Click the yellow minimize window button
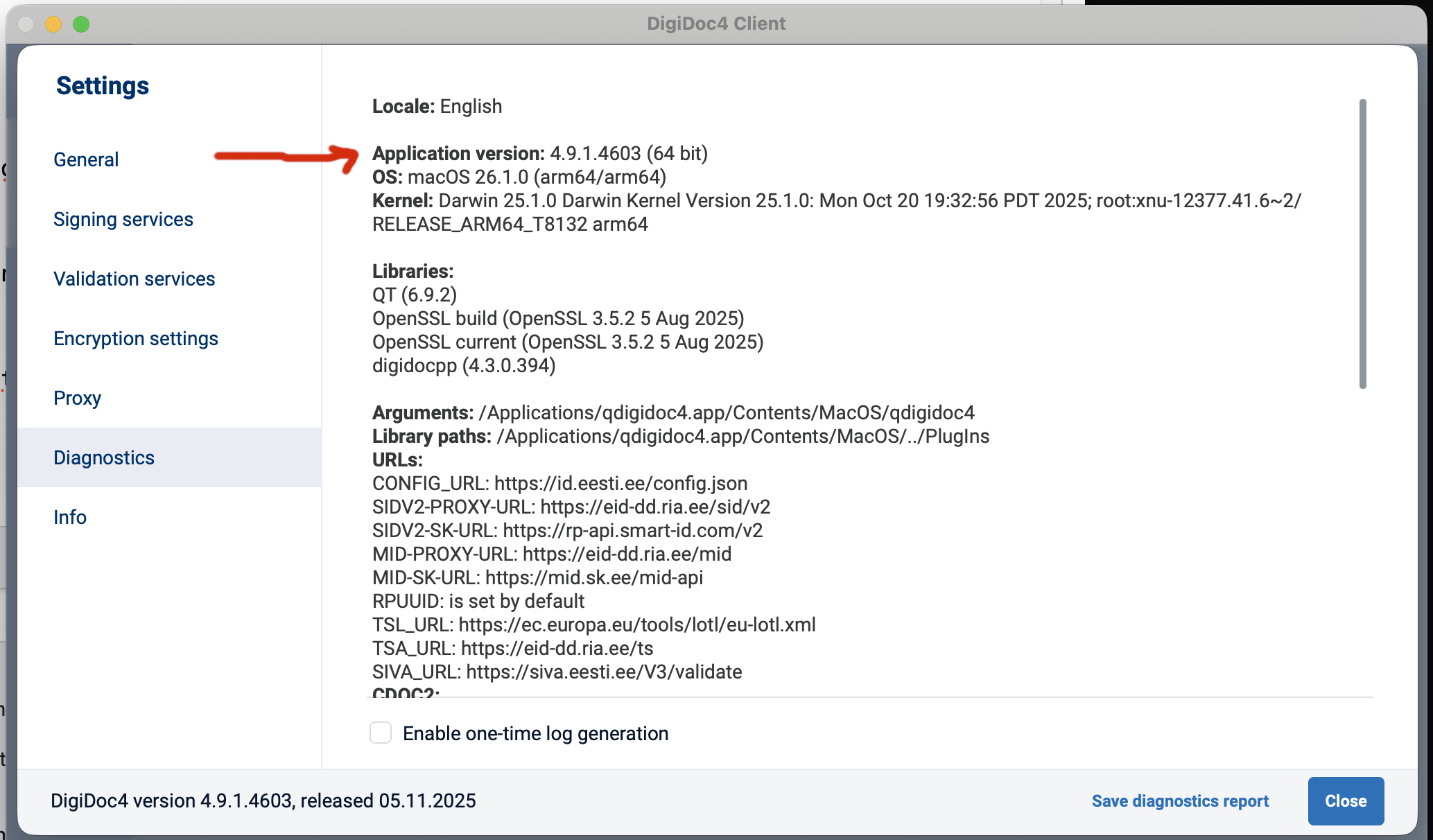1433x840 pixels. 53,24
